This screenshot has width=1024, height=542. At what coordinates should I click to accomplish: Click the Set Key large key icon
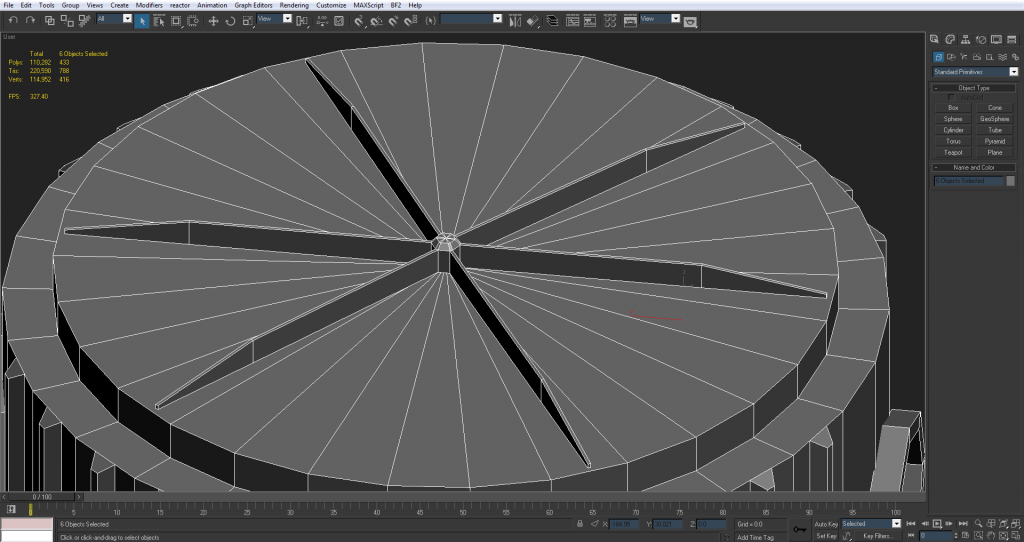pos(798,529)
